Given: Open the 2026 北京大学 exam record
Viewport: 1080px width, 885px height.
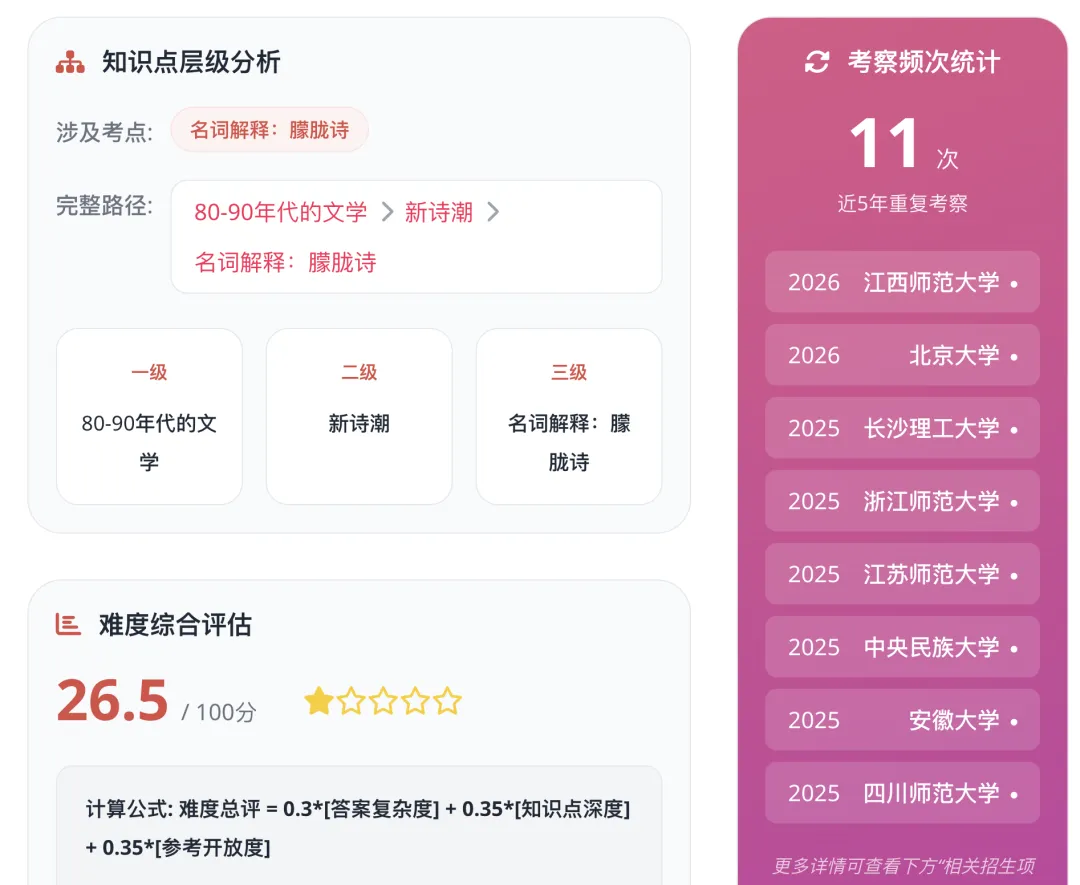Looking at the screenshot, I should tap(902, 355).
